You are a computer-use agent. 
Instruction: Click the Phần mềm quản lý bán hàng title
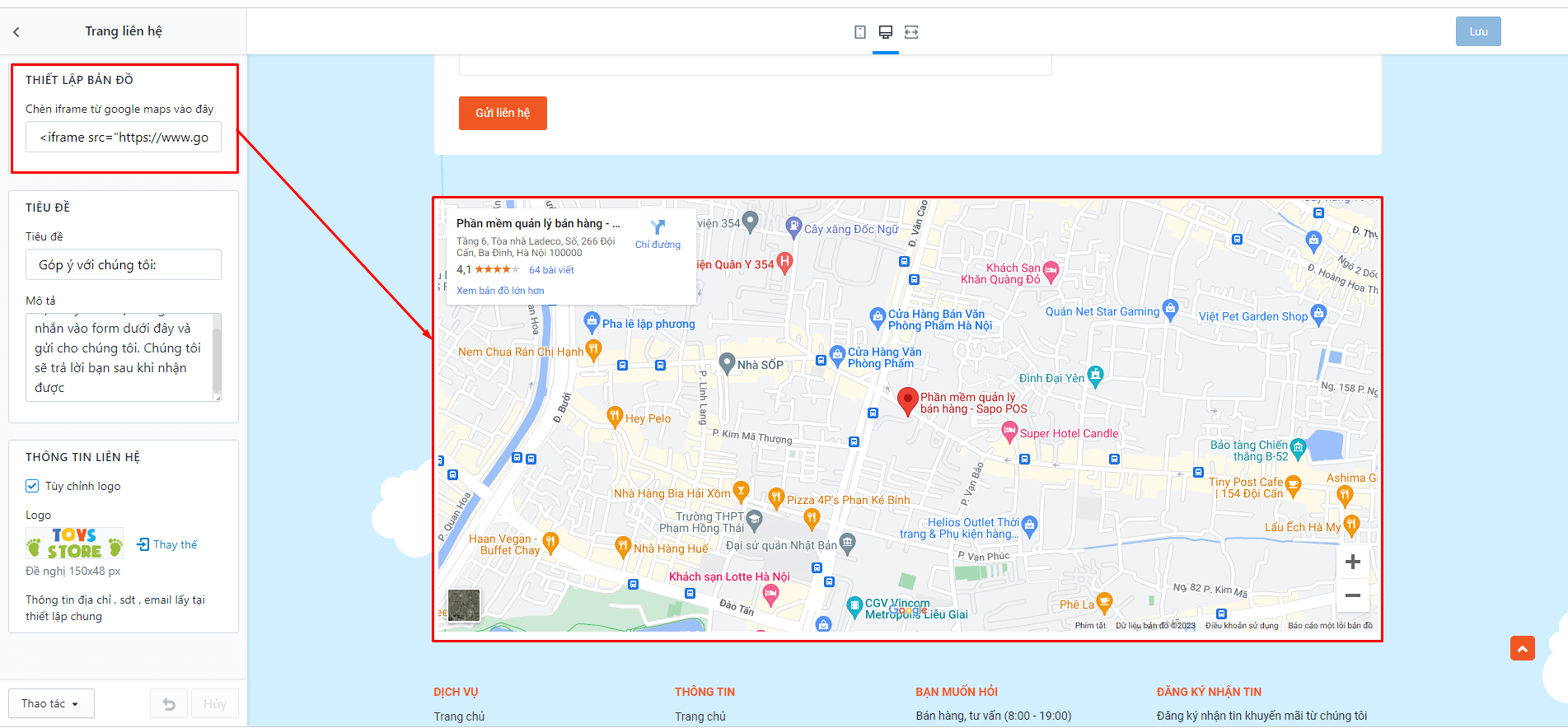[538, 223]
